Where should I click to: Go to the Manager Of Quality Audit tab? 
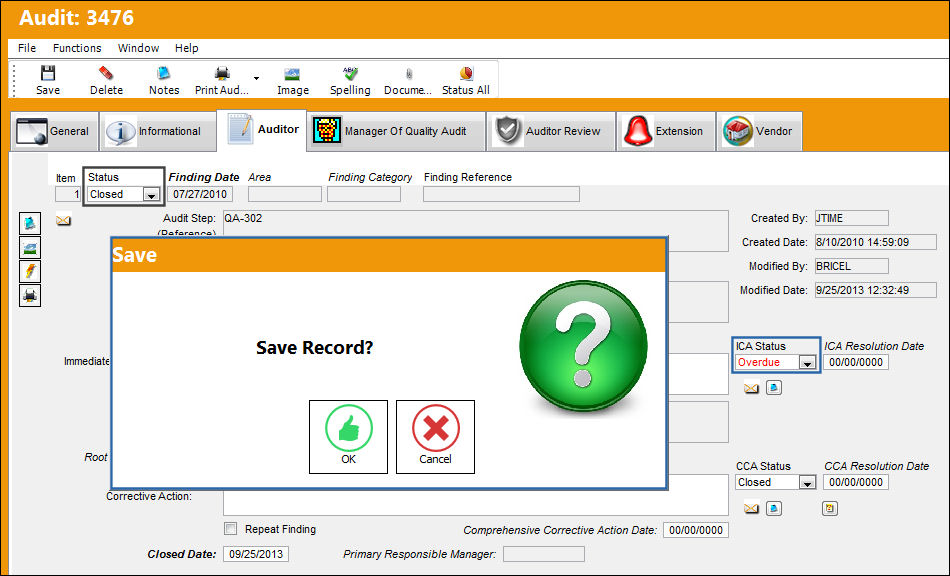click(x=396, y=131)
